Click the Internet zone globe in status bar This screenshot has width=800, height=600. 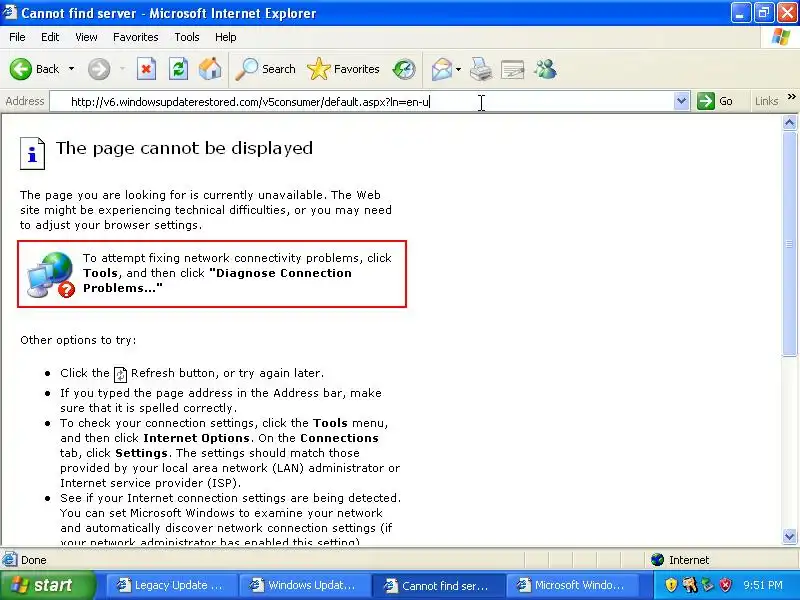(657, 560)
